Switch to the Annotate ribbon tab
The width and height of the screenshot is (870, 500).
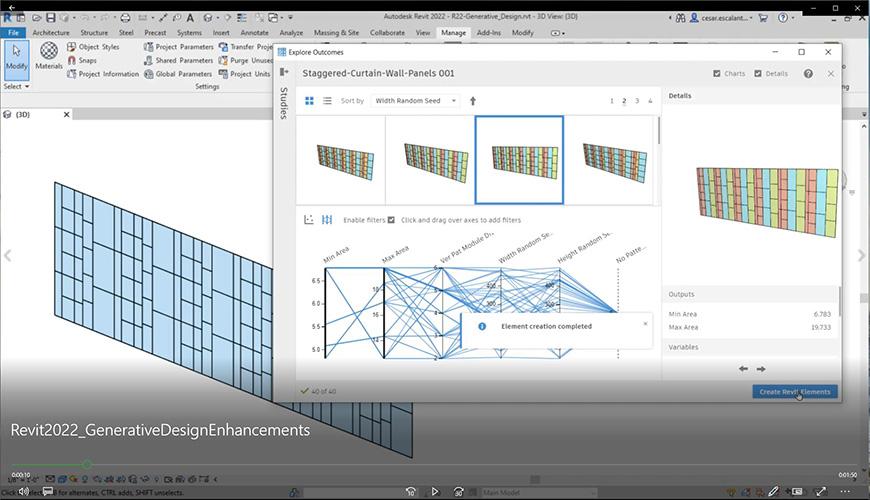[x=255, y=33]
